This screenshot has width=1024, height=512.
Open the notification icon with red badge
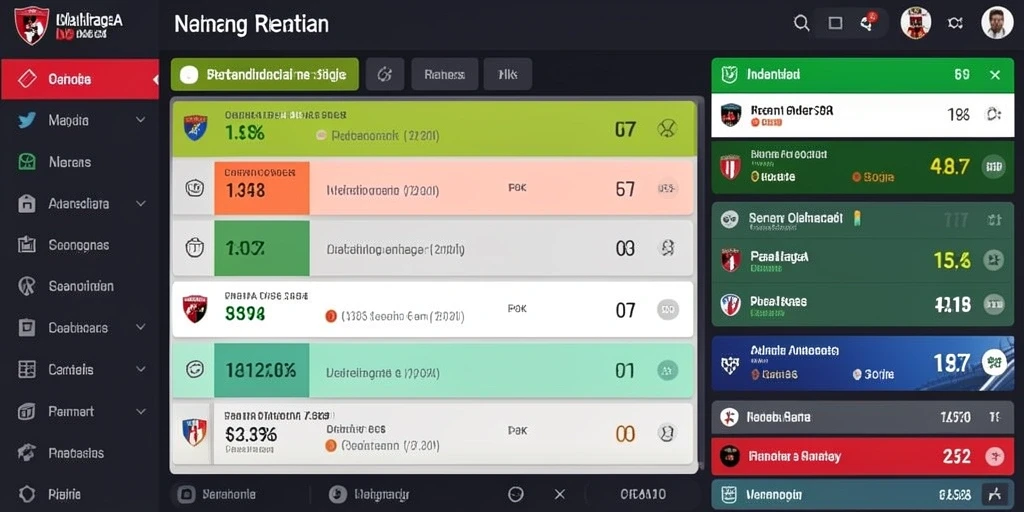[868, 23]
